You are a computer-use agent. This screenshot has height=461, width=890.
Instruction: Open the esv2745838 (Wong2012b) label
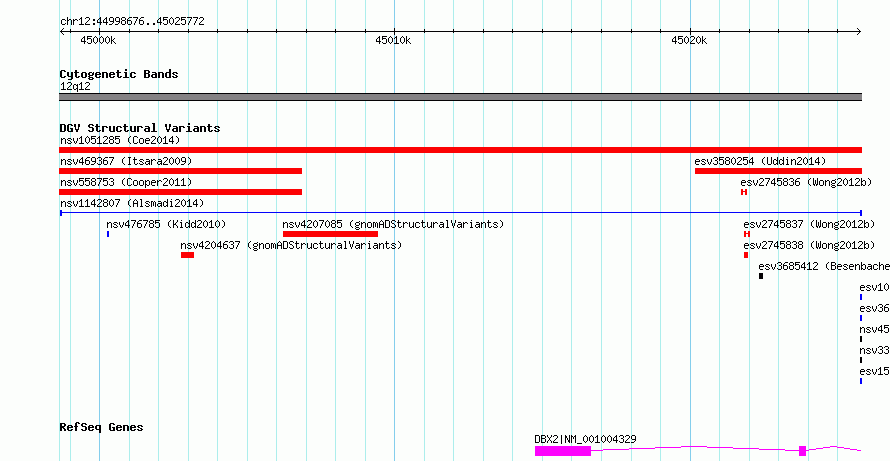tap(810, 245)
